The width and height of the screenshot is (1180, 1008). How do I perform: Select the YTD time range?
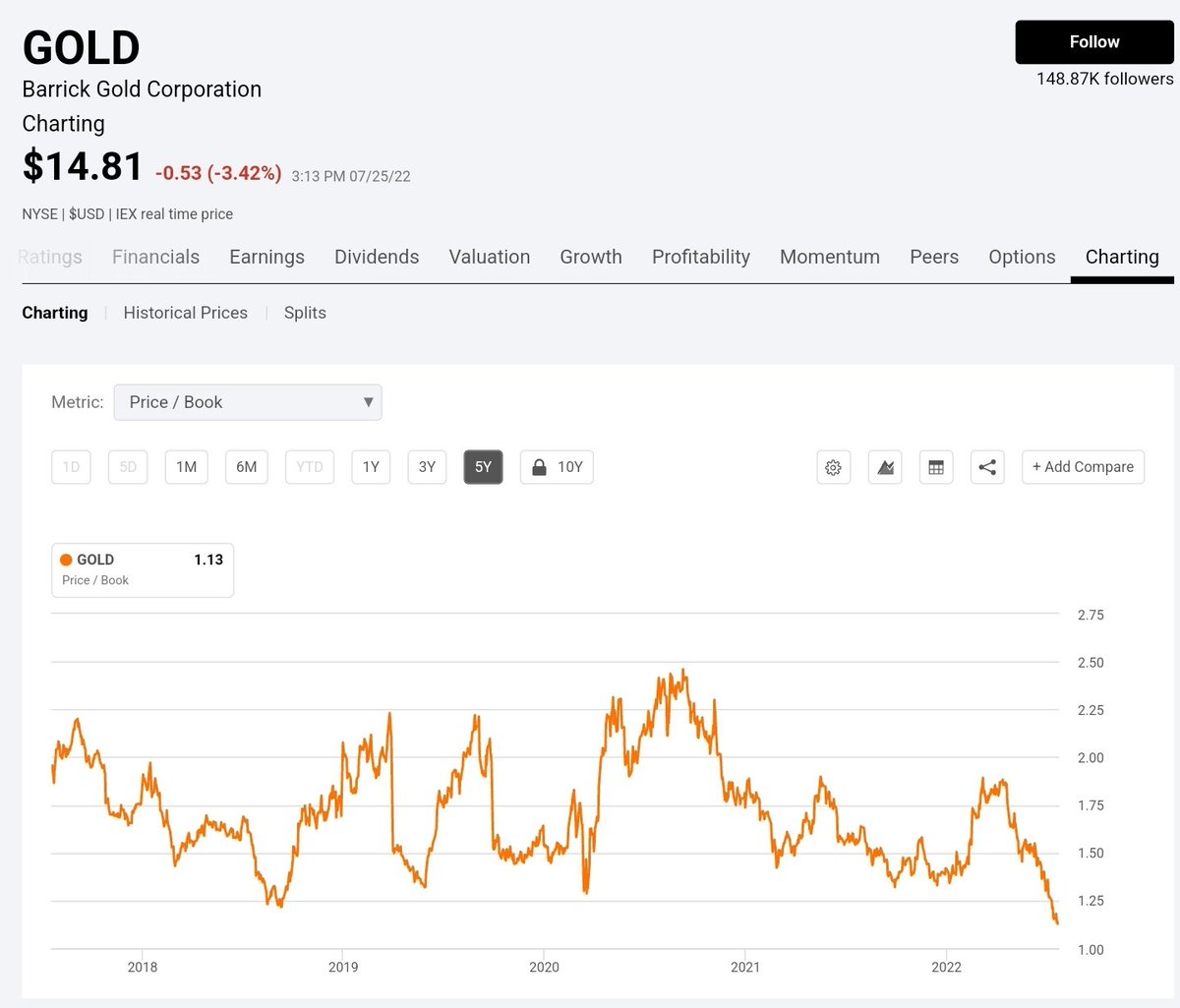310,467
